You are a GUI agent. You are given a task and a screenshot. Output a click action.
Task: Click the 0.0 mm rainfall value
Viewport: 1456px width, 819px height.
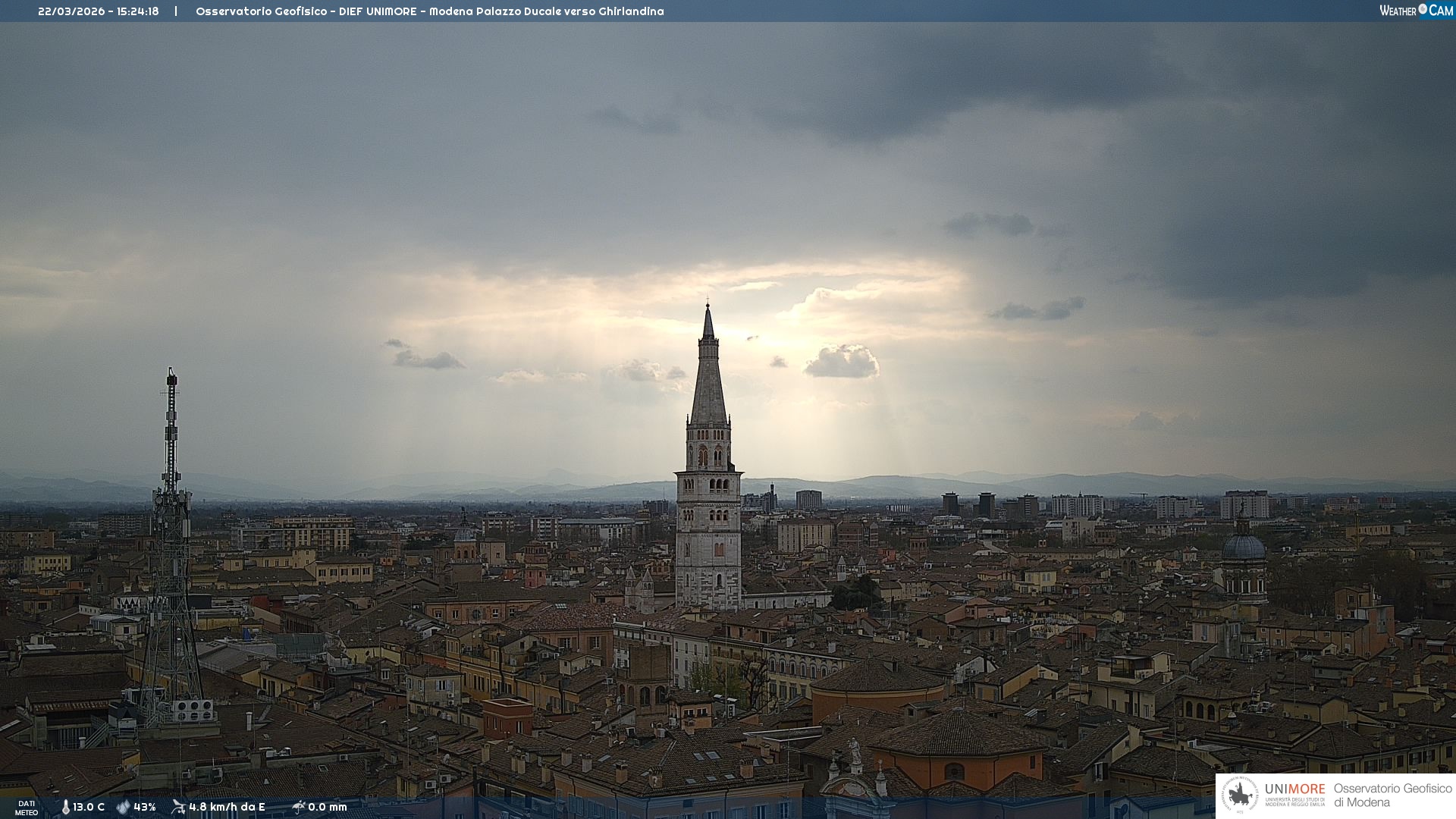coord(328,807)
